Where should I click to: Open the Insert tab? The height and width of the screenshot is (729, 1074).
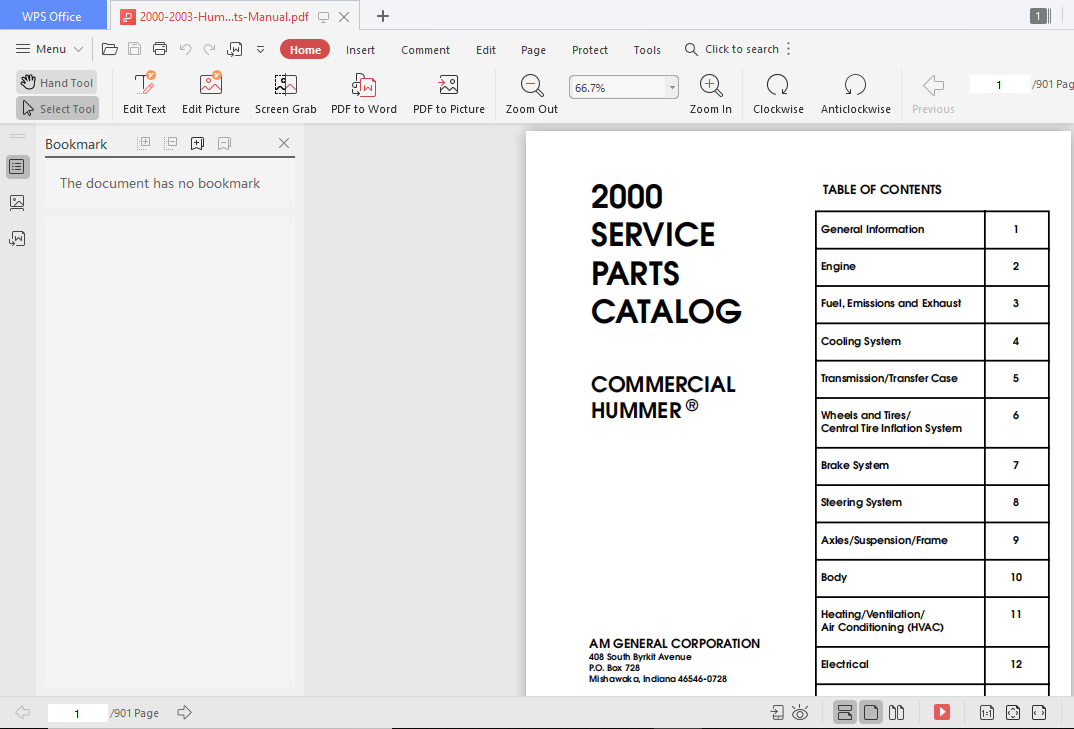[360, 50]
